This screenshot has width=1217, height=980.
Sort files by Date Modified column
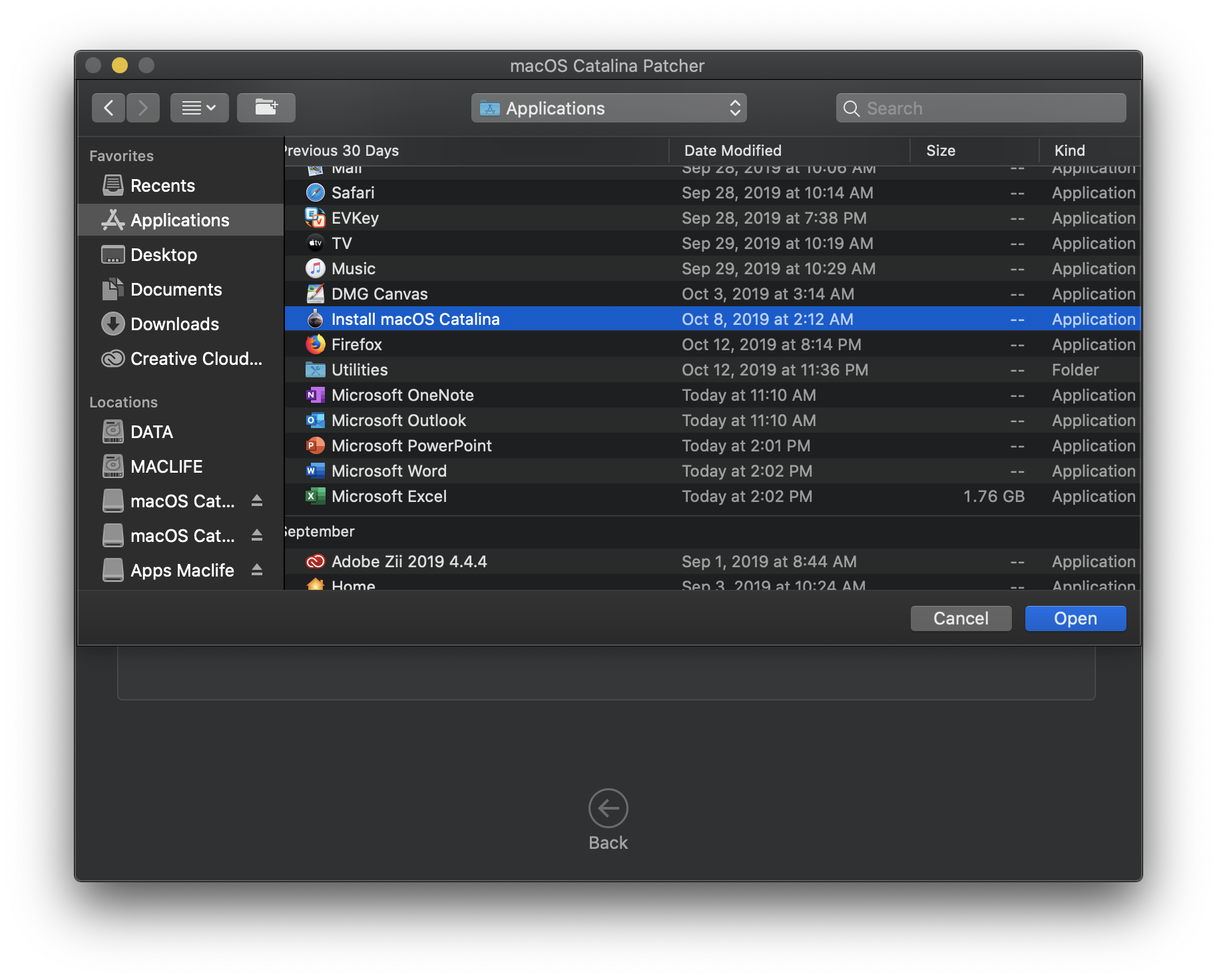click(731, 150)
